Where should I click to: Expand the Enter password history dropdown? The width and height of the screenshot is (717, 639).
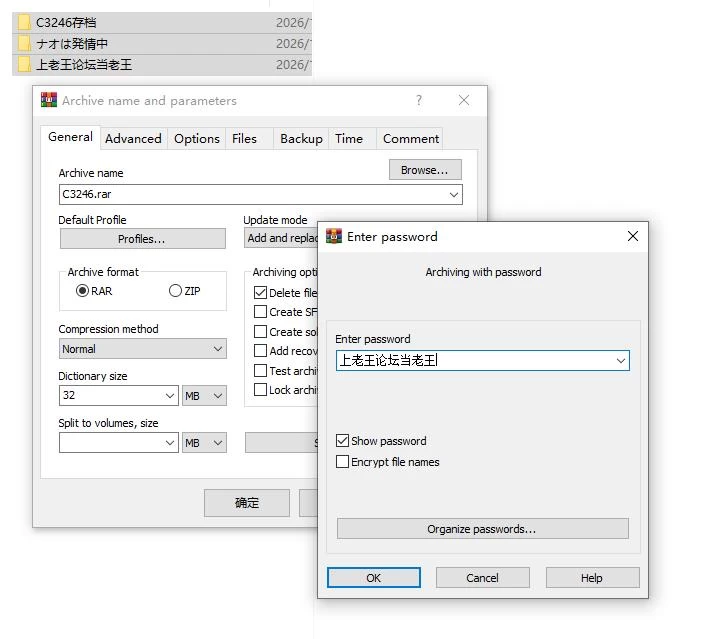coord(621,361)
